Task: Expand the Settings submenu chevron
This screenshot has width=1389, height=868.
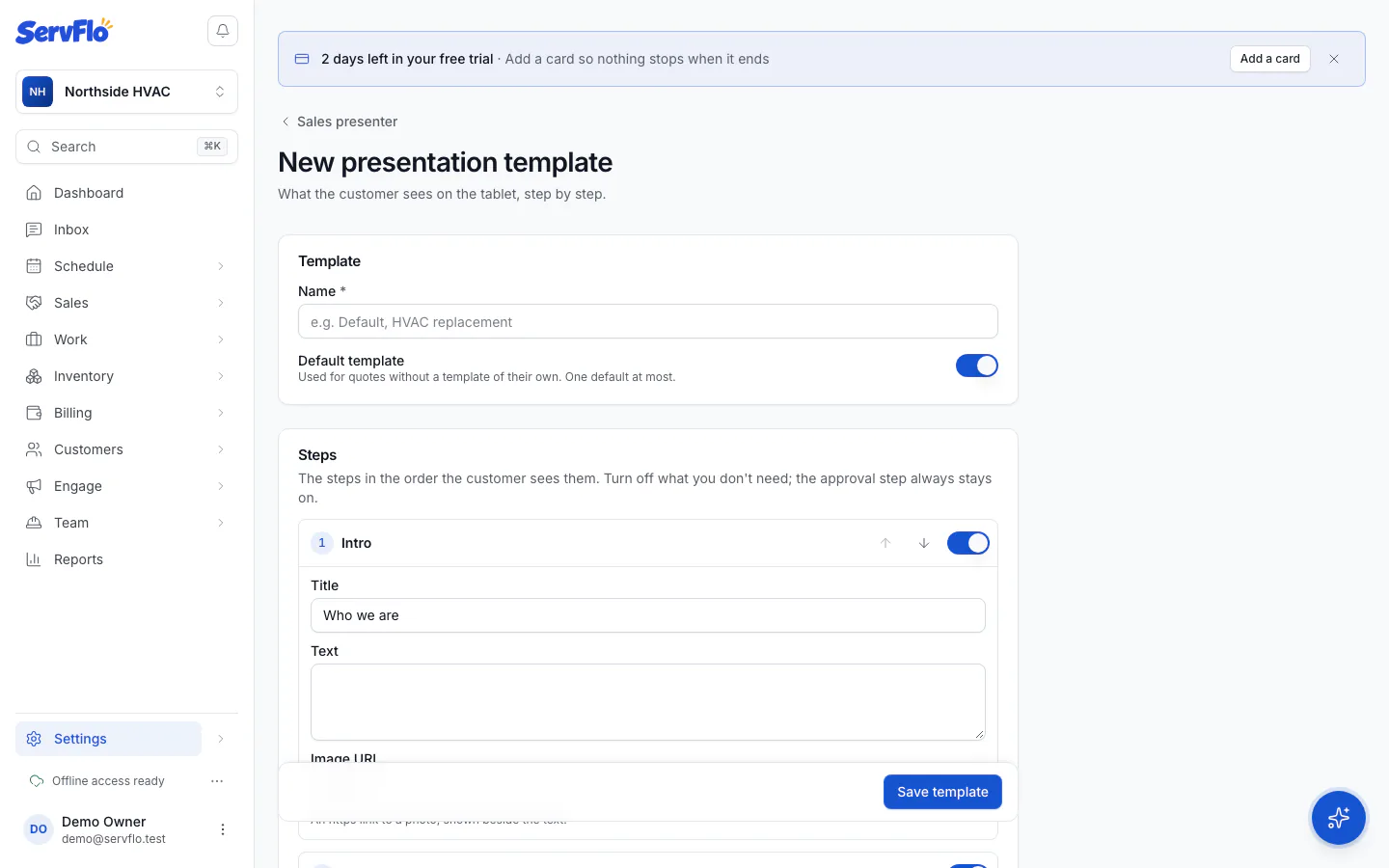Action: tap(221, 739)
